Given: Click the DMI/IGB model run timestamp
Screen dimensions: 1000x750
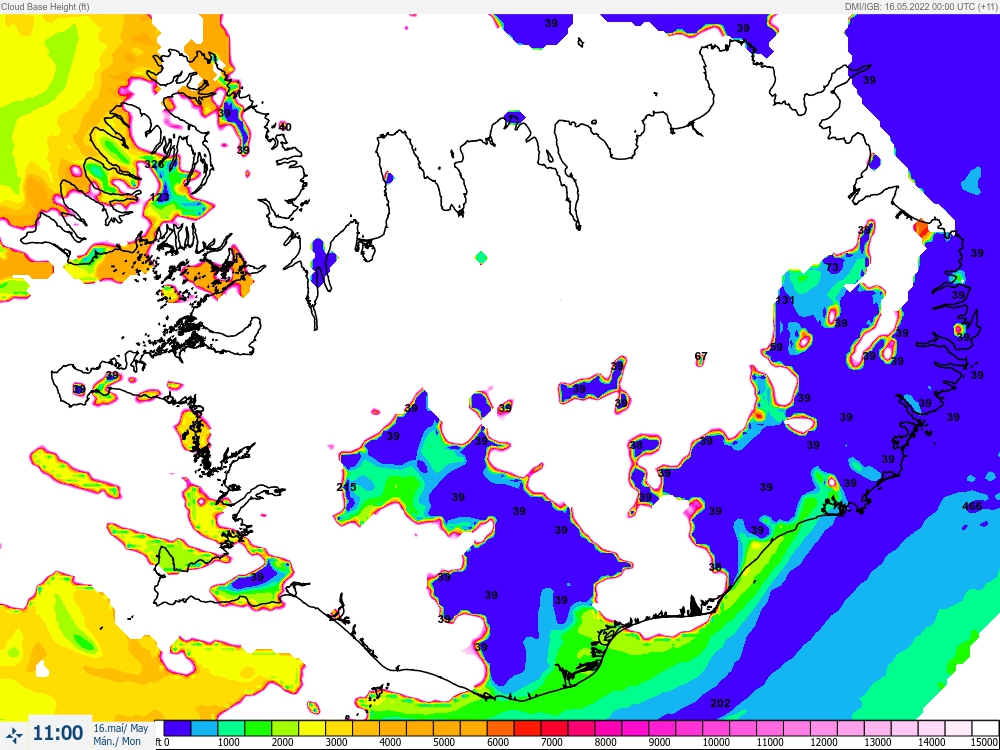Looking at the screenshot, I should (x=921, y=6).
